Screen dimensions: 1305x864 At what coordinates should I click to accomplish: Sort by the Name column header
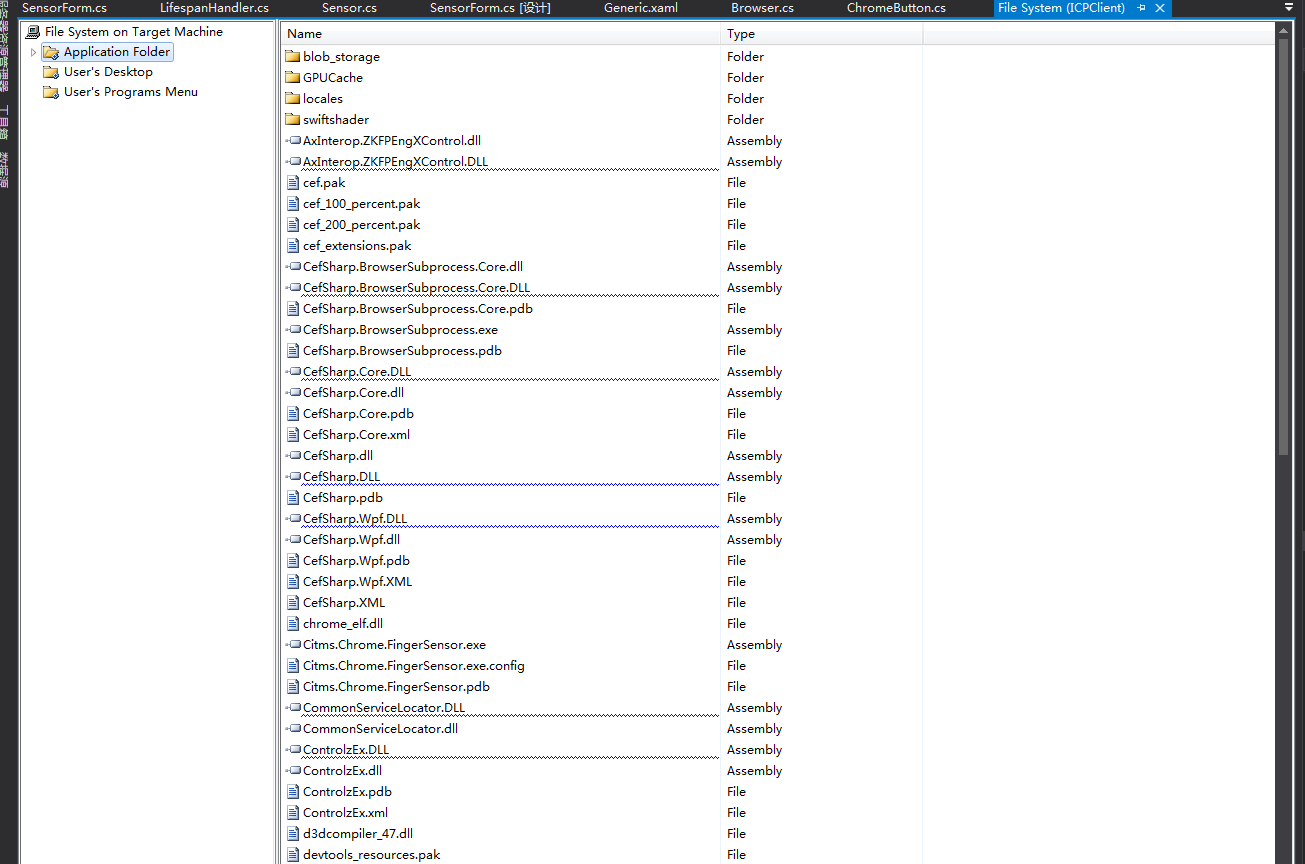pyautogui.click(x=501, y=34)
